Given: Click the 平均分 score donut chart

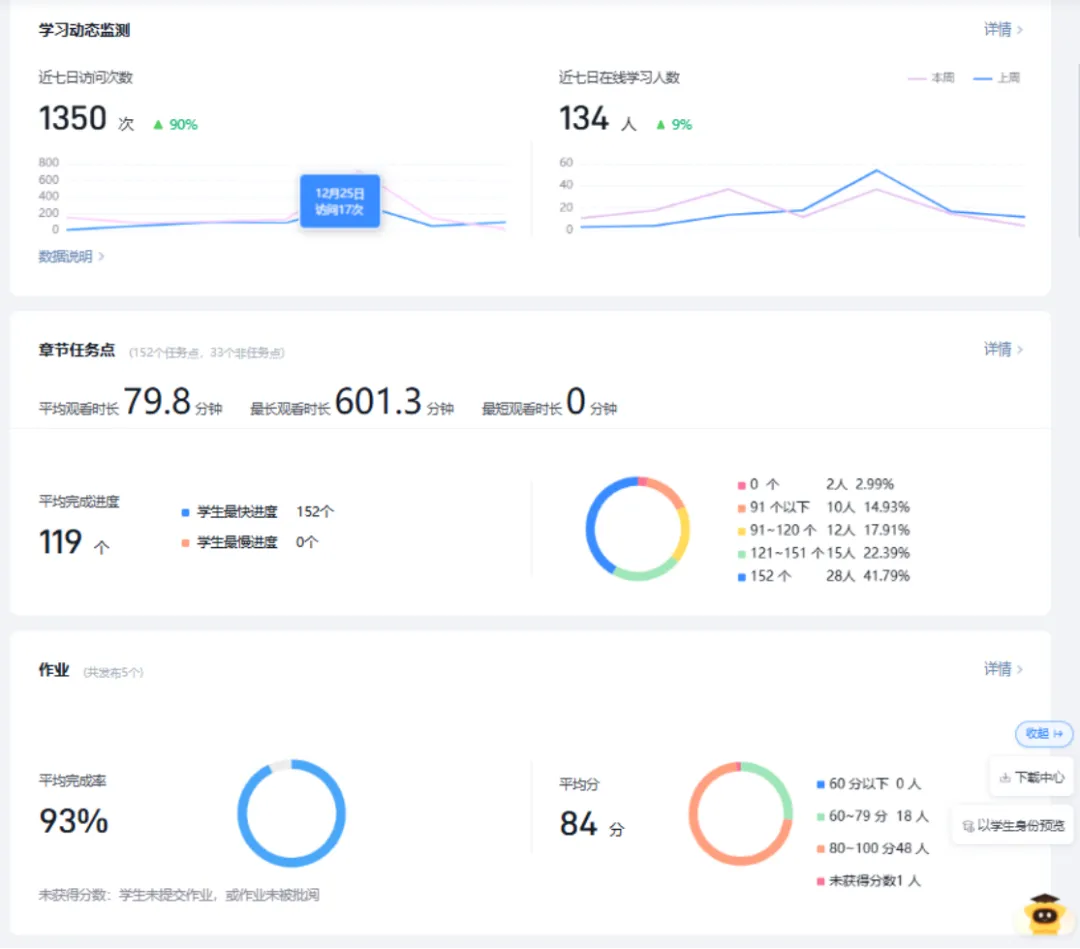Looking at the screenshot, I should tap(740, 813).
